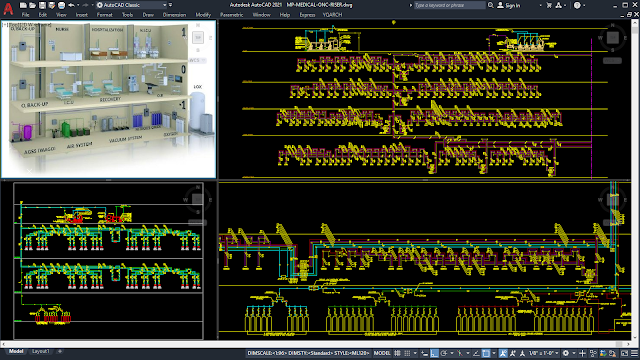Screen dimensions: 640x360
Task: Click the viewport label in the top-left viewport
Action: pos(27,25)
